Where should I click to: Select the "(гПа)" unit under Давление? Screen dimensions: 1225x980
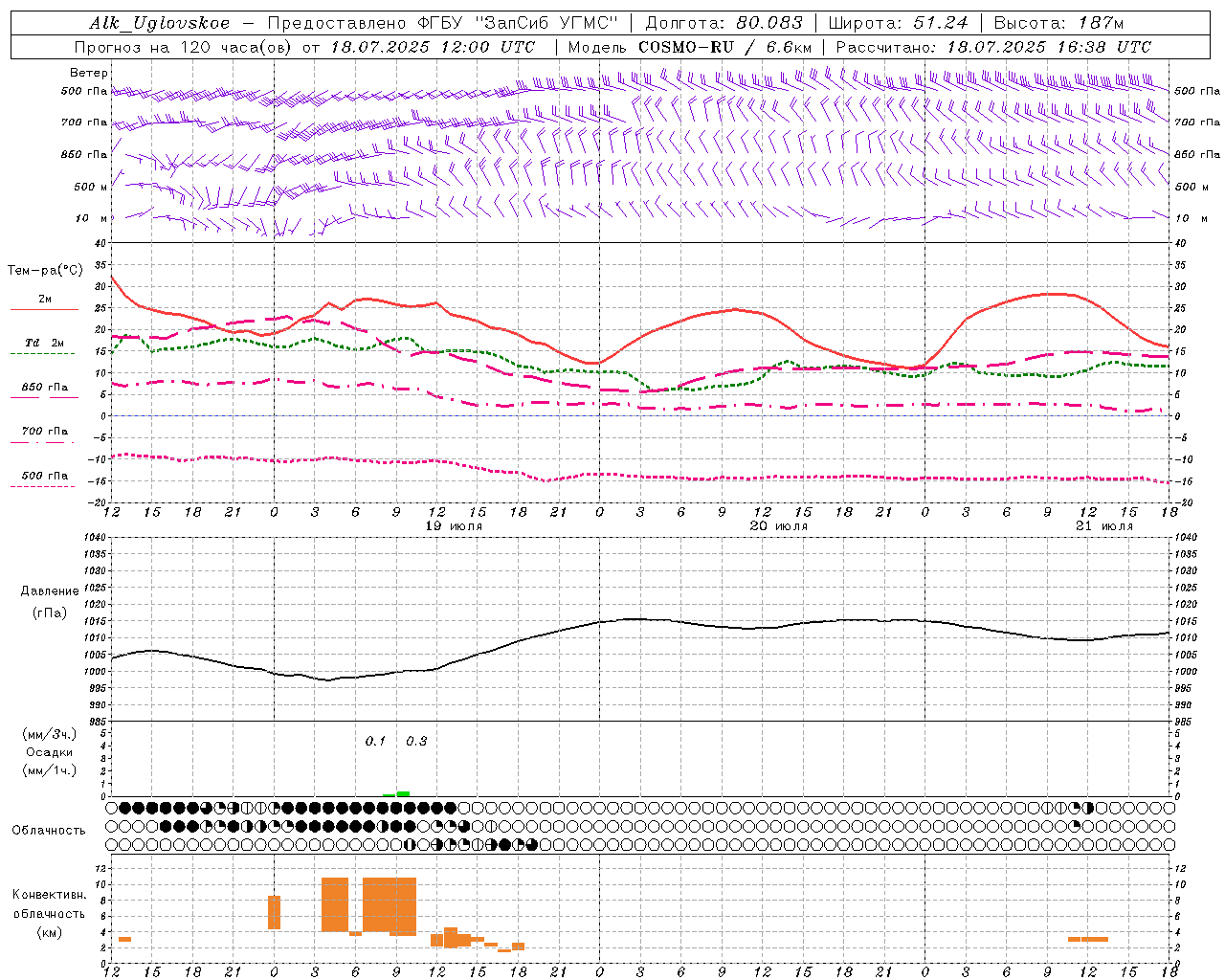(50, 613)
